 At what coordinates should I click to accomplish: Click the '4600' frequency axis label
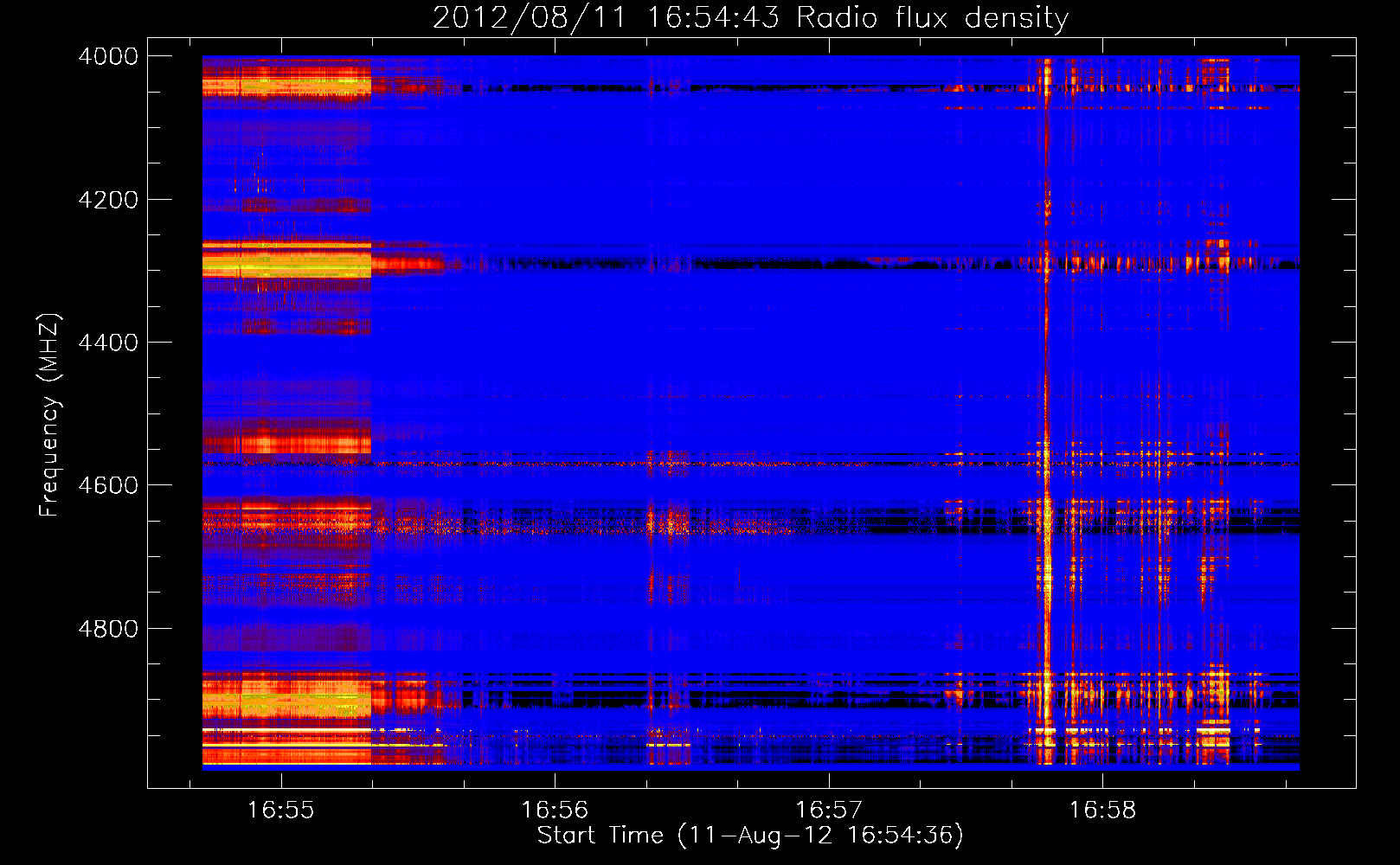pos(108,485)
